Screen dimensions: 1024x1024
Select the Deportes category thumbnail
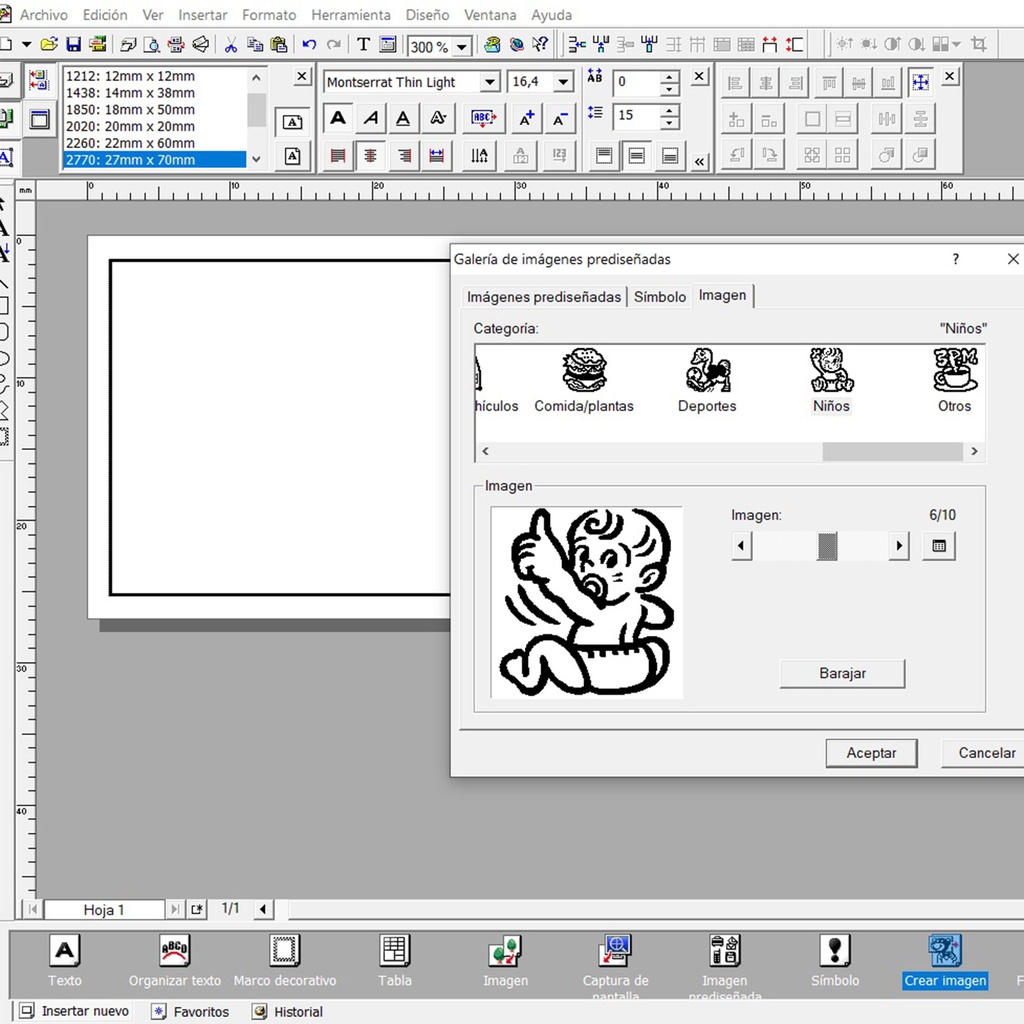[707, 380]
